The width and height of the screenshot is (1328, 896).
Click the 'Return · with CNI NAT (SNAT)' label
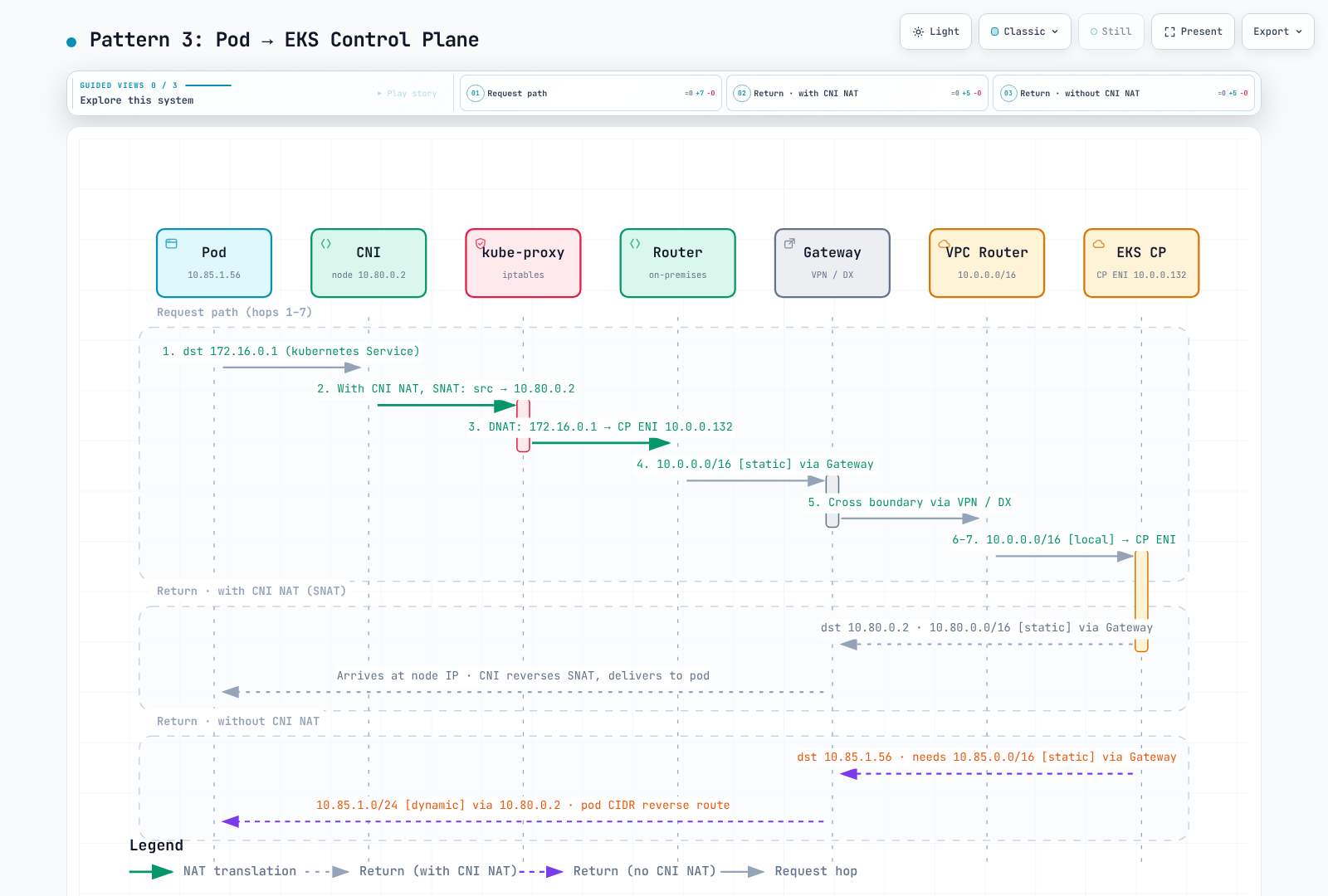(x=251, y=592)
